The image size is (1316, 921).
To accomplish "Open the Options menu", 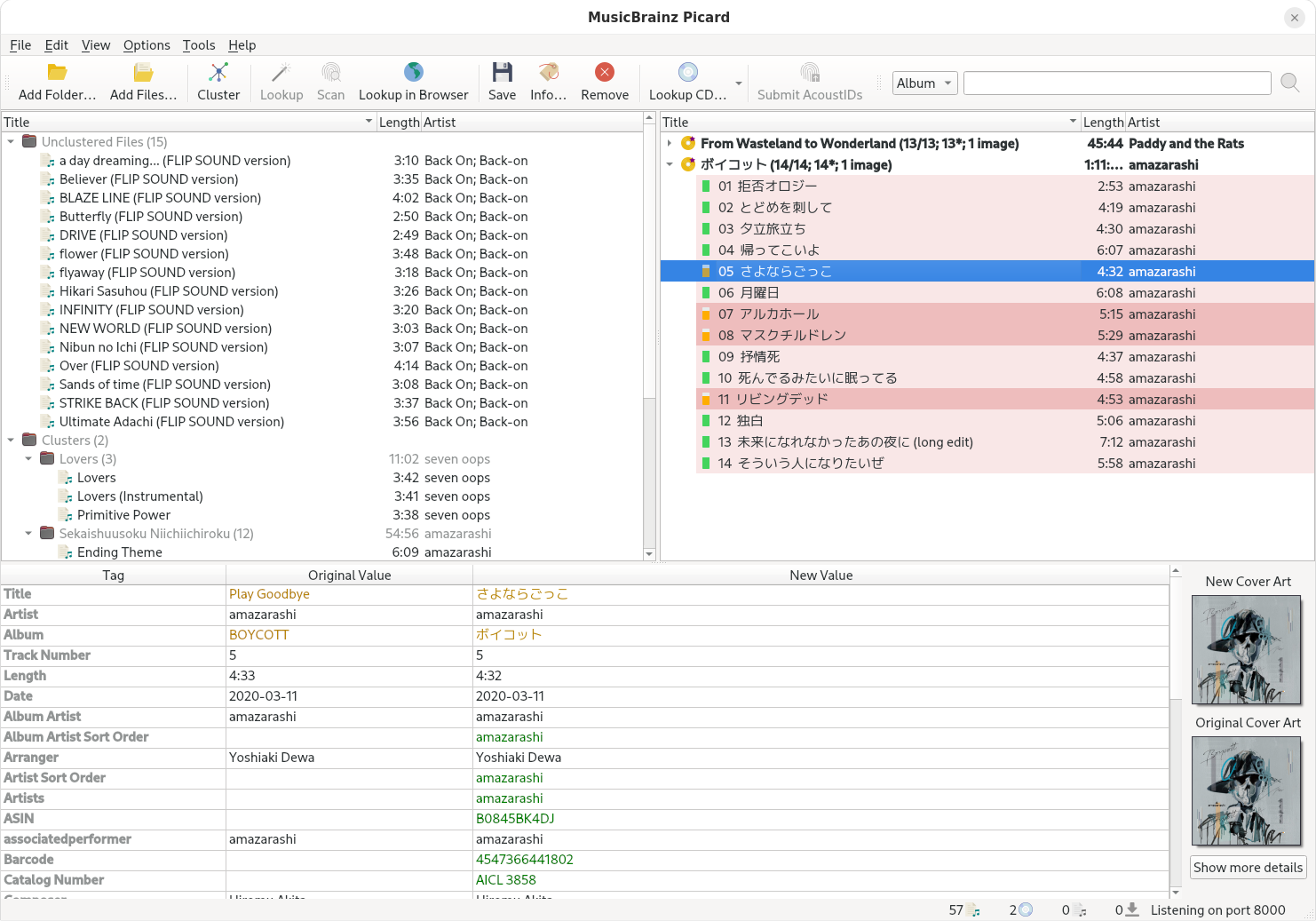I will 147,45.
